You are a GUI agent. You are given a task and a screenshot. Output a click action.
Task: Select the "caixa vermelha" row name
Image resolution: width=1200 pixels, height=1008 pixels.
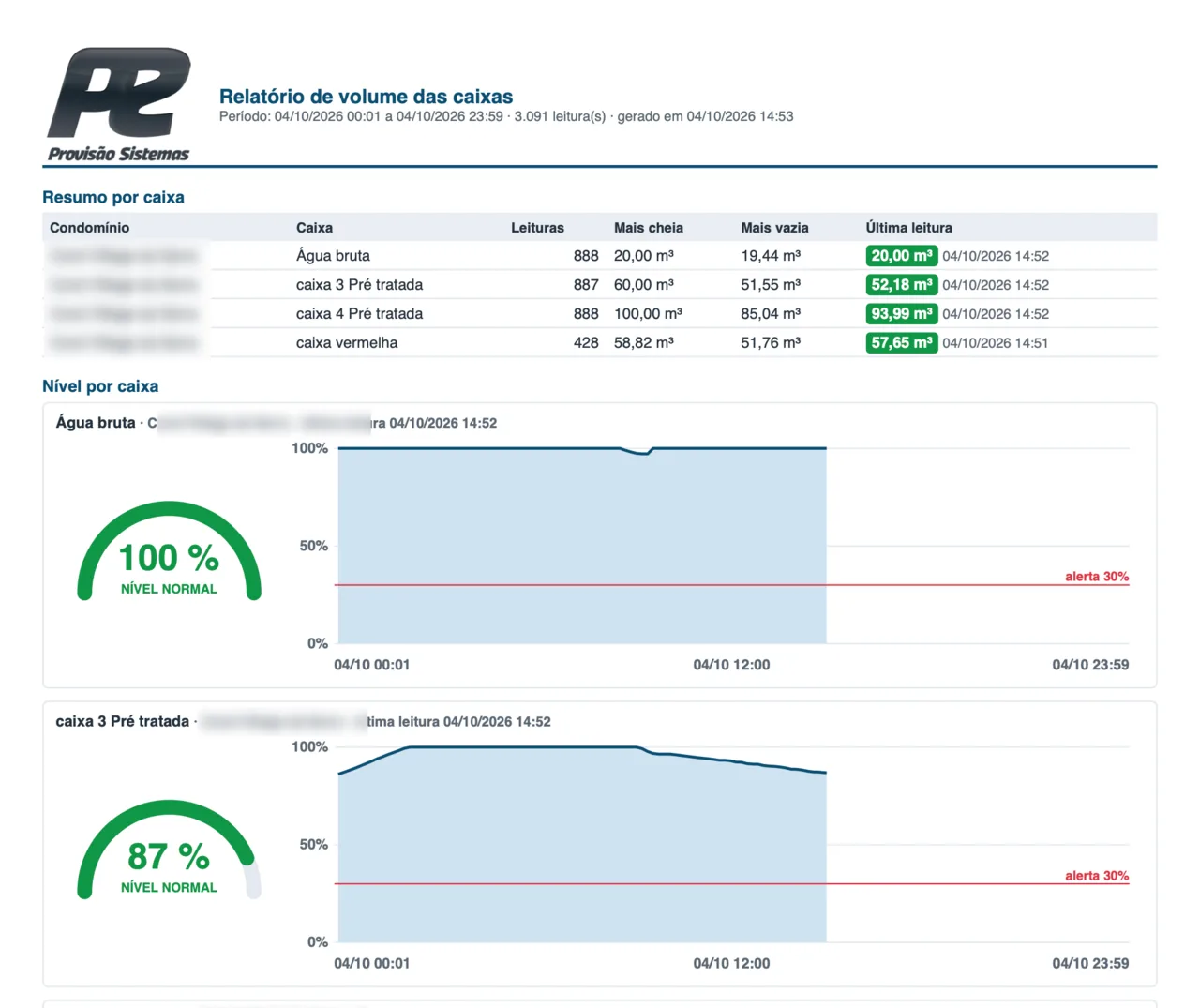pyautogui.click(x=347, y=343)
